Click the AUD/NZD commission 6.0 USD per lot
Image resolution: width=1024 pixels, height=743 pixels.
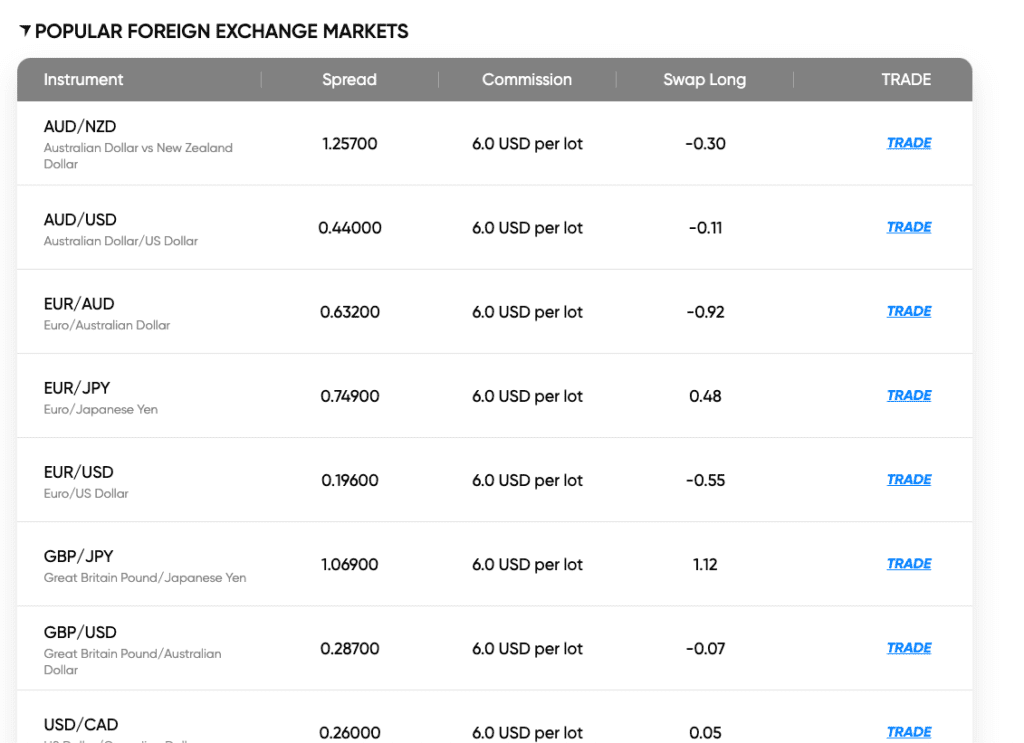tap(528, 144)
